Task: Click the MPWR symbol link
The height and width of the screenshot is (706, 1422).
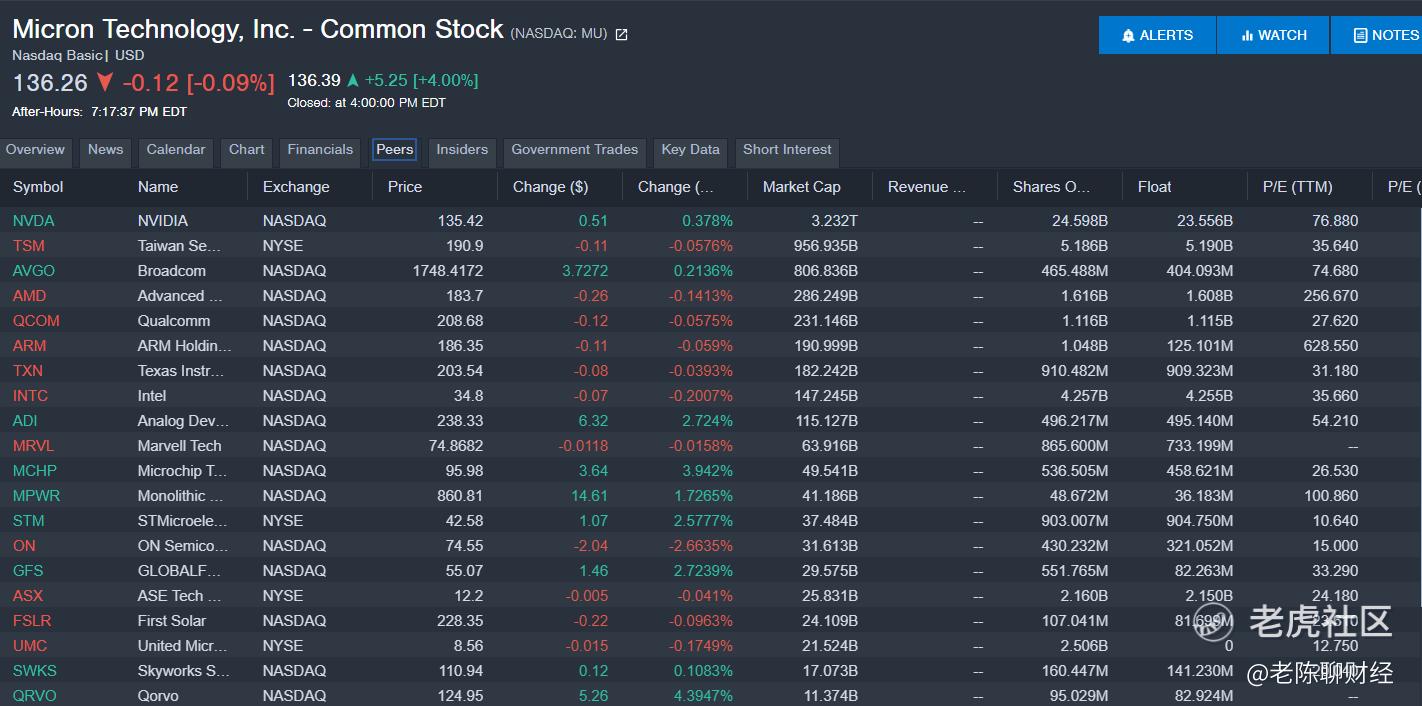Action: (36, 496)
